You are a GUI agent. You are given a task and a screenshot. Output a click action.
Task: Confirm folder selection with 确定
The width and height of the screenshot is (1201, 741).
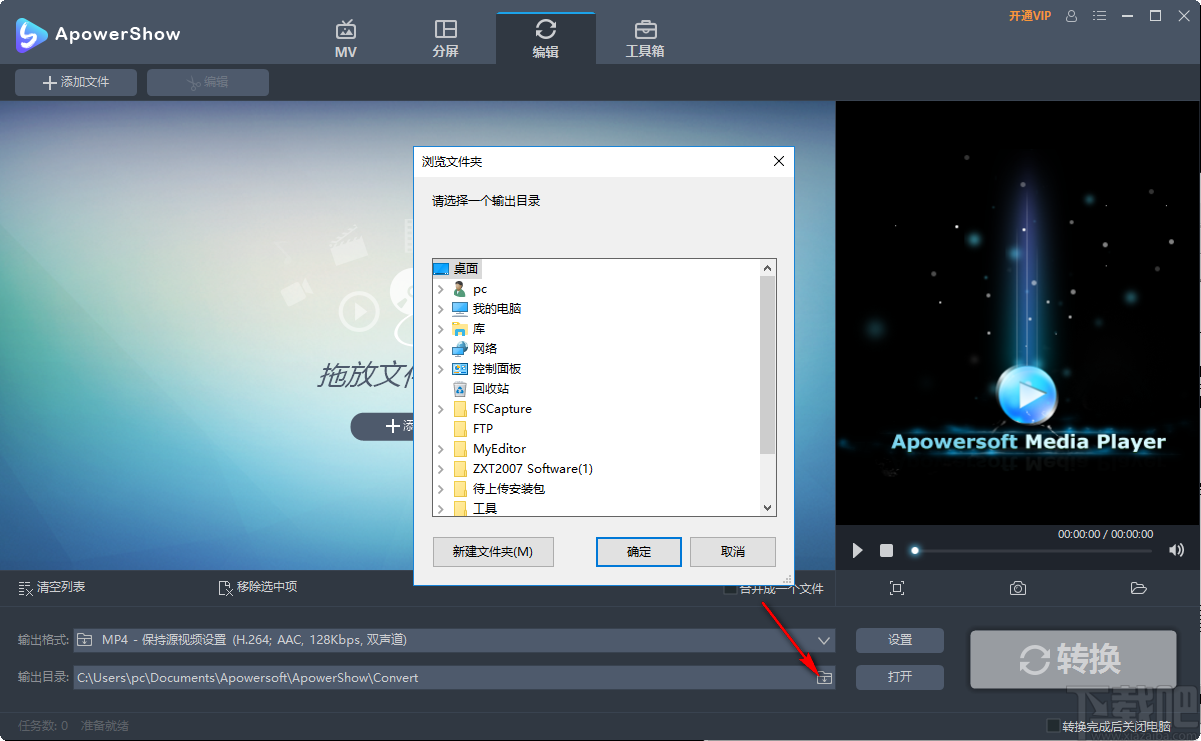click(x=638, y=551)
